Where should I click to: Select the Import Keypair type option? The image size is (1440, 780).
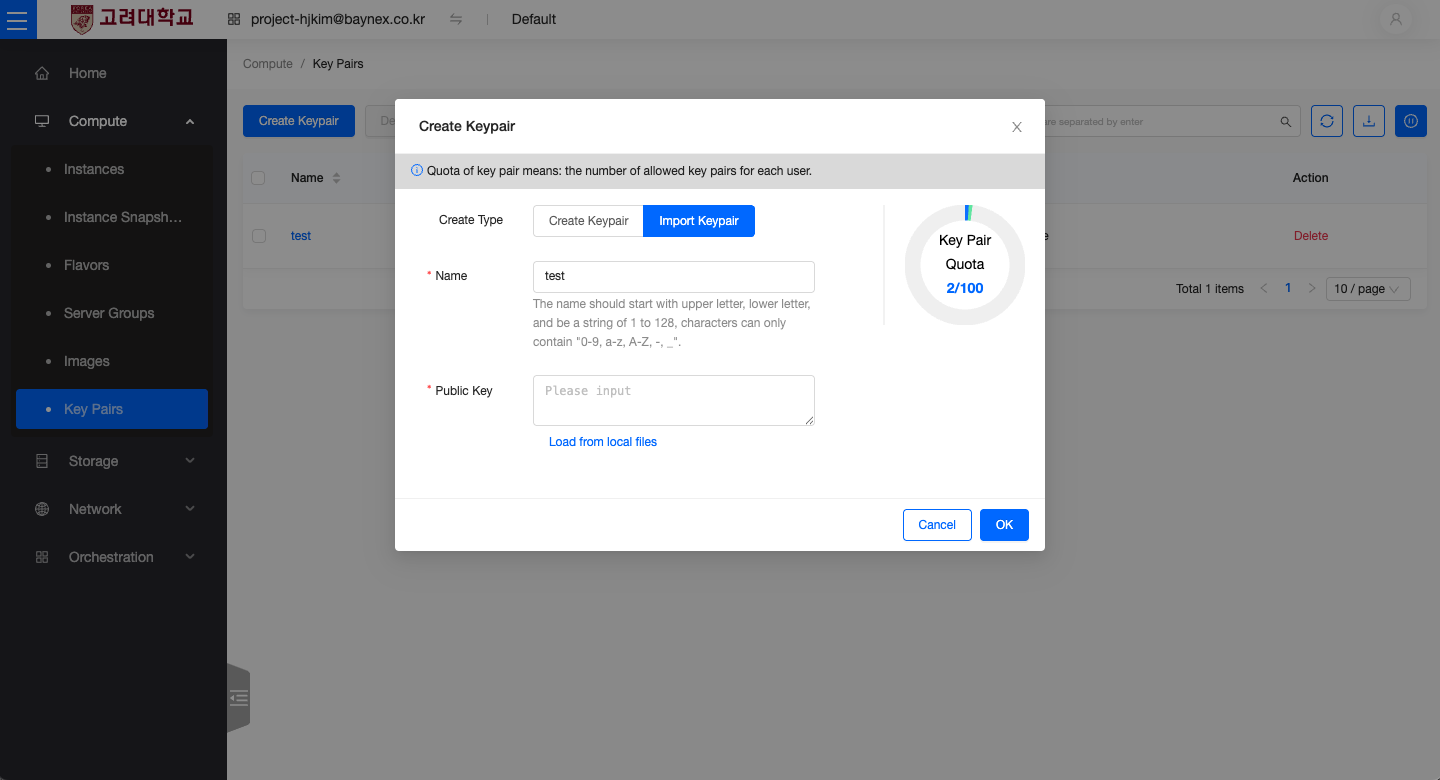[x=699, y=221]
